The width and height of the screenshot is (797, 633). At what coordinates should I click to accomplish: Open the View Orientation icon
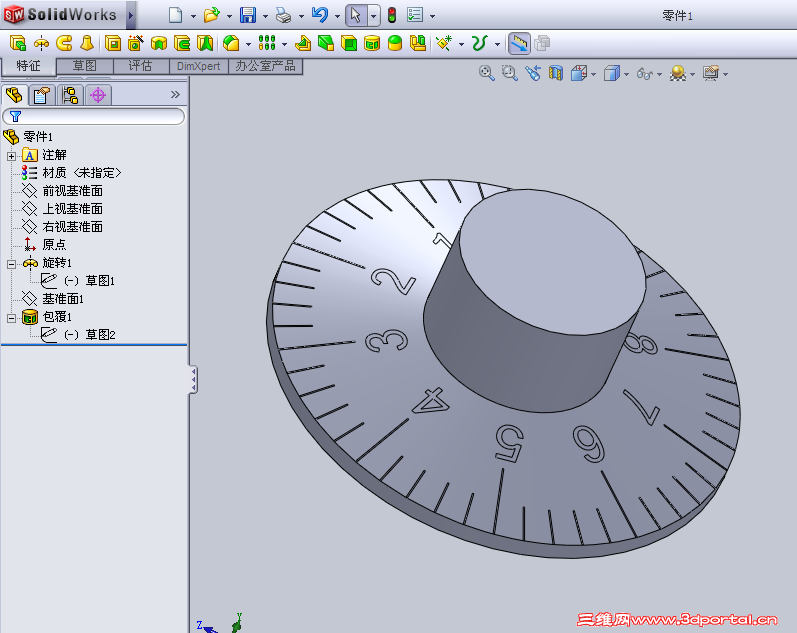(x=579, y=74)
